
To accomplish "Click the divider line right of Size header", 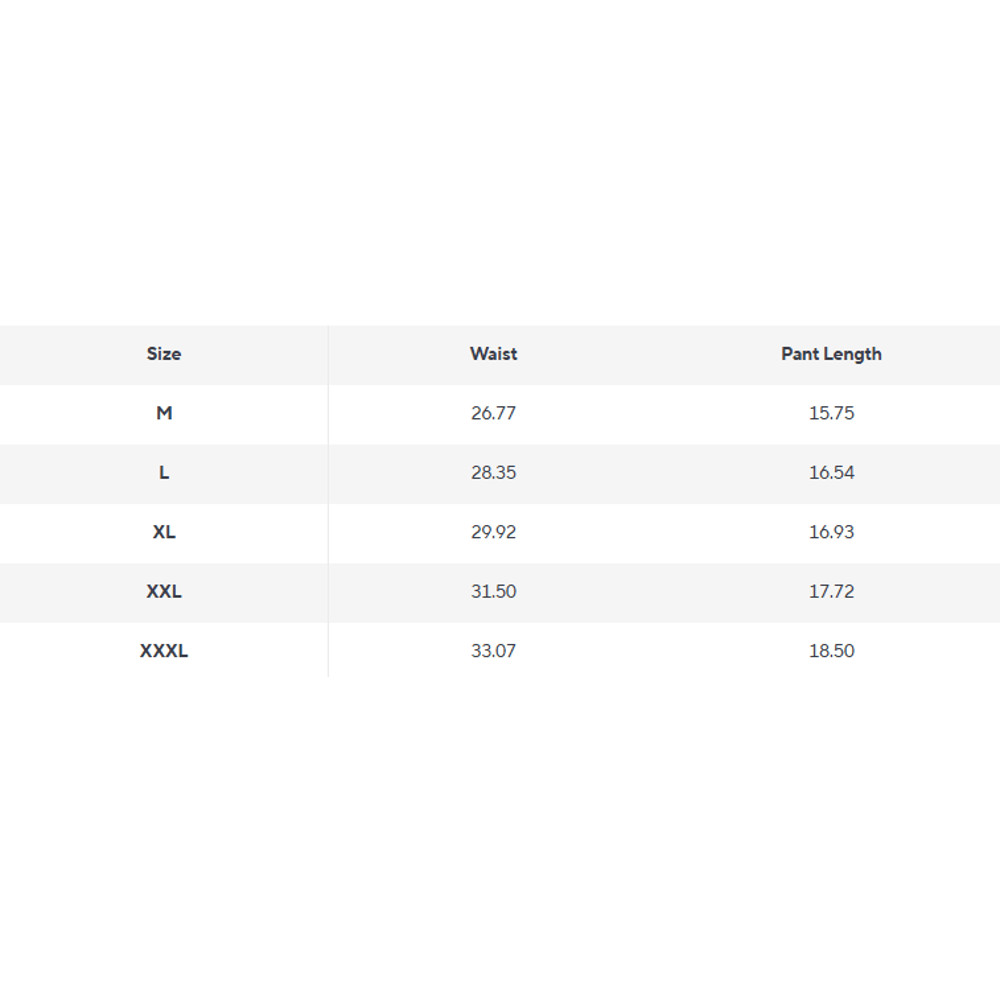I will [328, 354].
